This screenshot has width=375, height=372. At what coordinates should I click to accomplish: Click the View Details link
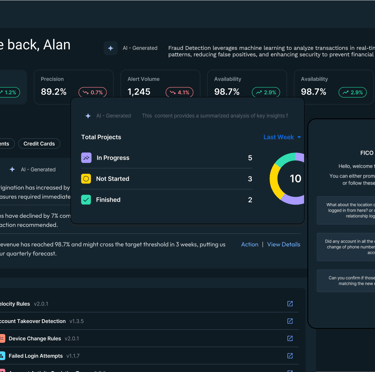point(284,244)
